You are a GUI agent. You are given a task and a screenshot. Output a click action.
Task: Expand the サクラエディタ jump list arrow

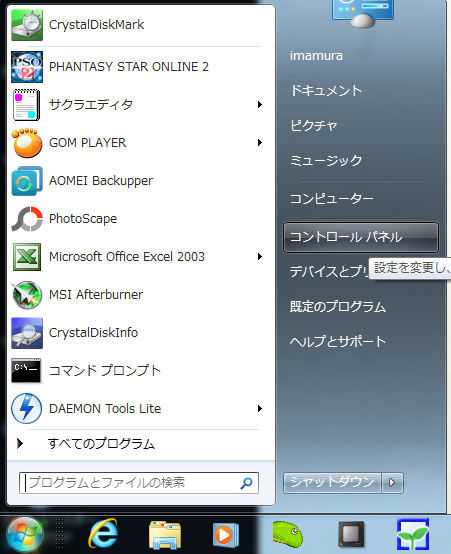pos(260,105)
